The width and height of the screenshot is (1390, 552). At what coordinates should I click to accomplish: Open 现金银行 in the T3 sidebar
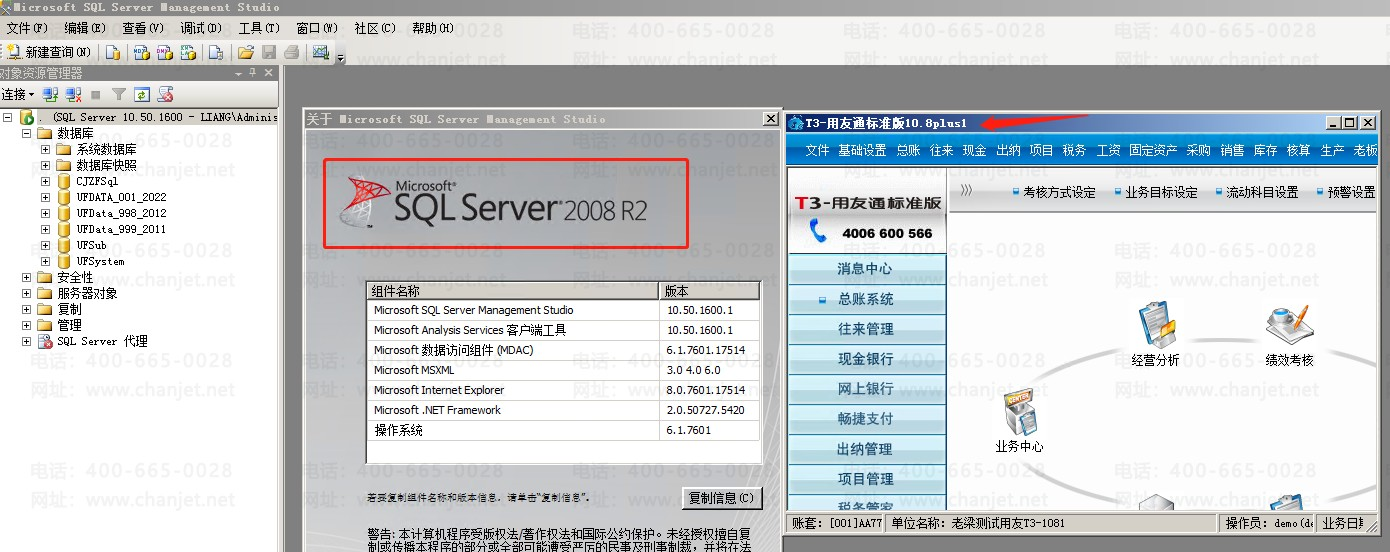pyautogui.click(x=866, y=358)
